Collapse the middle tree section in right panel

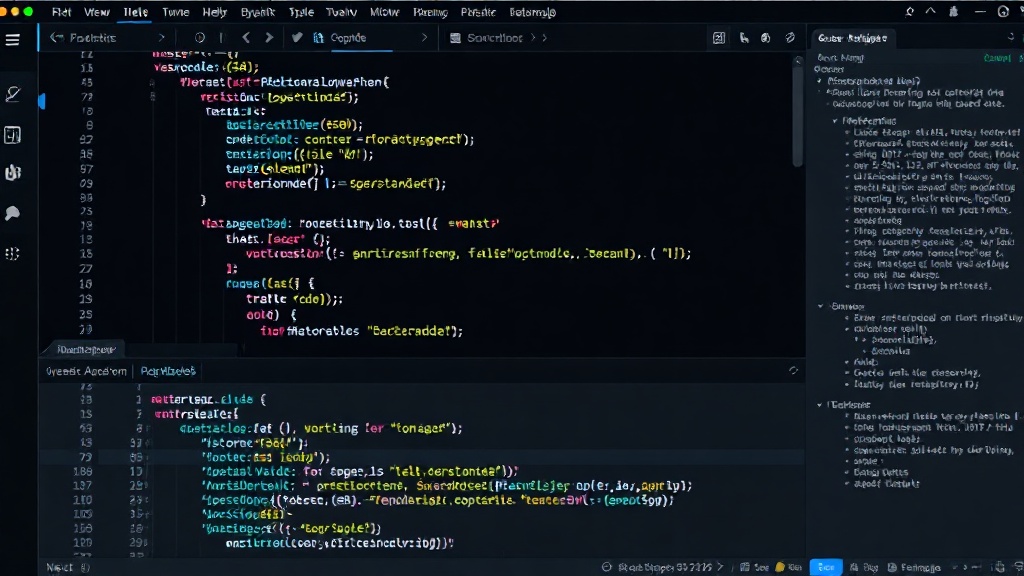pos(821,306)
